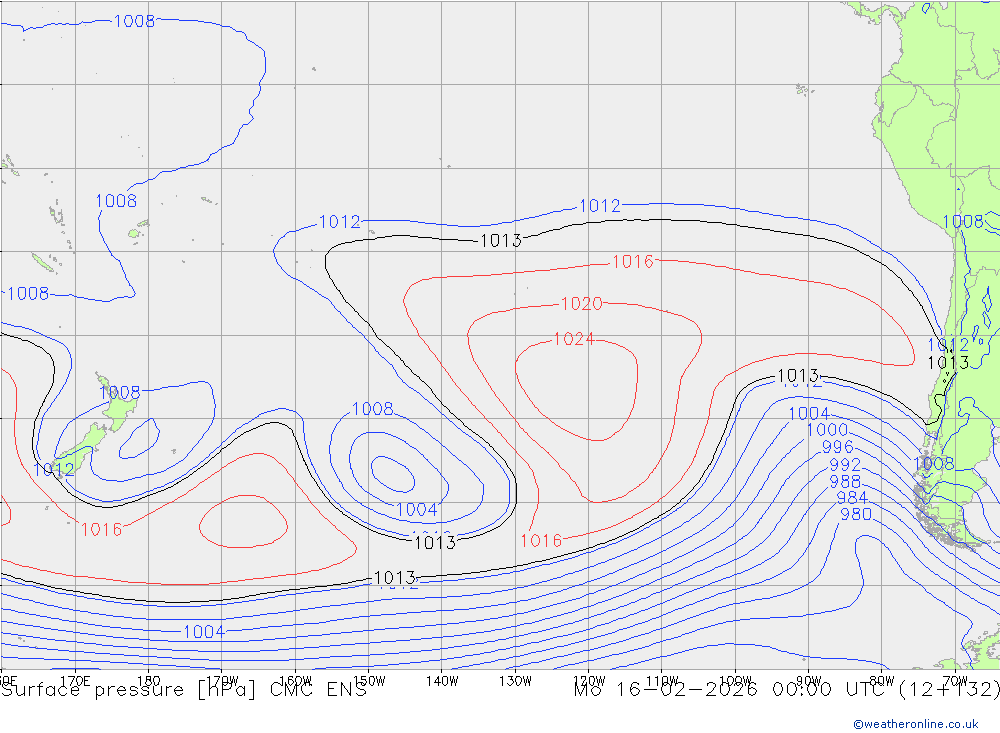Select the 1016 label south of New Zealand

101,529
